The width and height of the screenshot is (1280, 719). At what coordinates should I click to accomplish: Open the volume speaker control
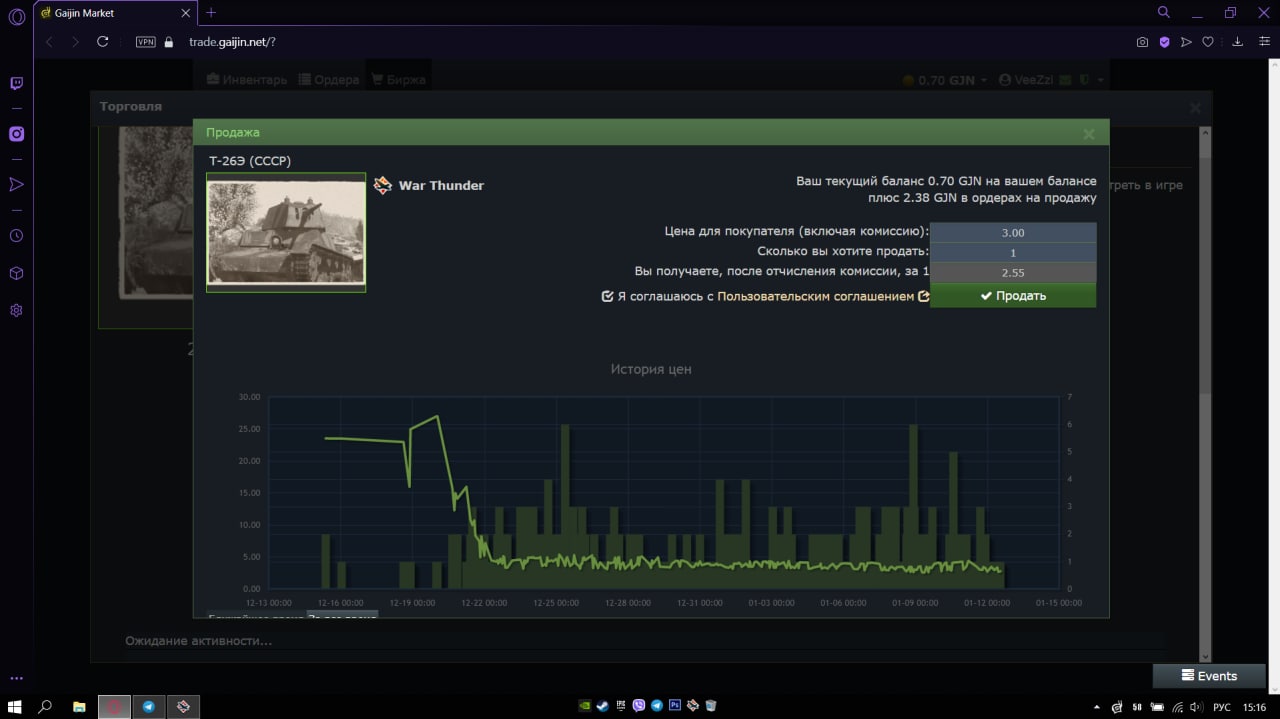(1196, 706)
